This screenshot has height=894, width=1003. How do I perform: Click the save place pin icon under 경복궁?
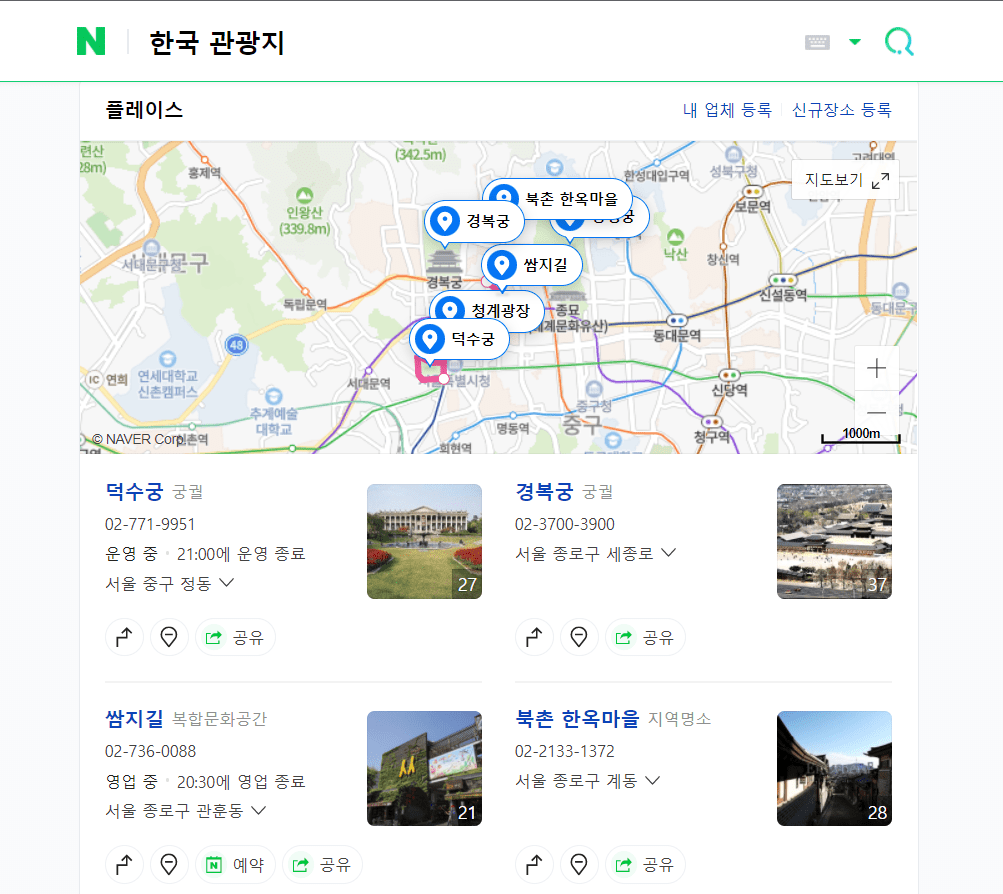pyautogui.click(x=579, y=637)
